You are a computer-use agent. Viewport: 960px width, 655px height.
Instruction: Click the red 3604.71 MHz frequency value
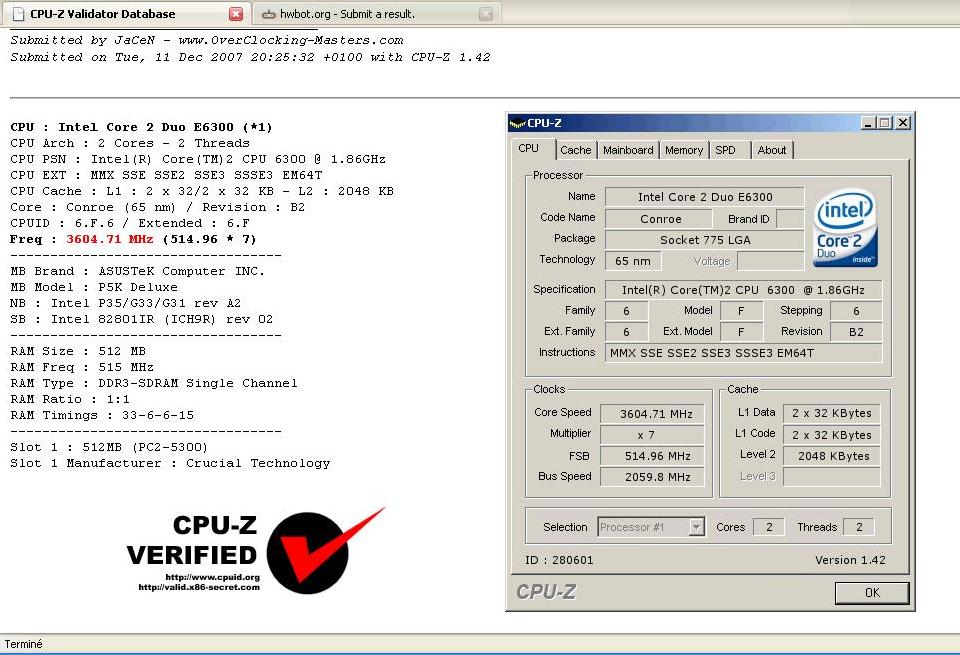[x=110, y=239]
